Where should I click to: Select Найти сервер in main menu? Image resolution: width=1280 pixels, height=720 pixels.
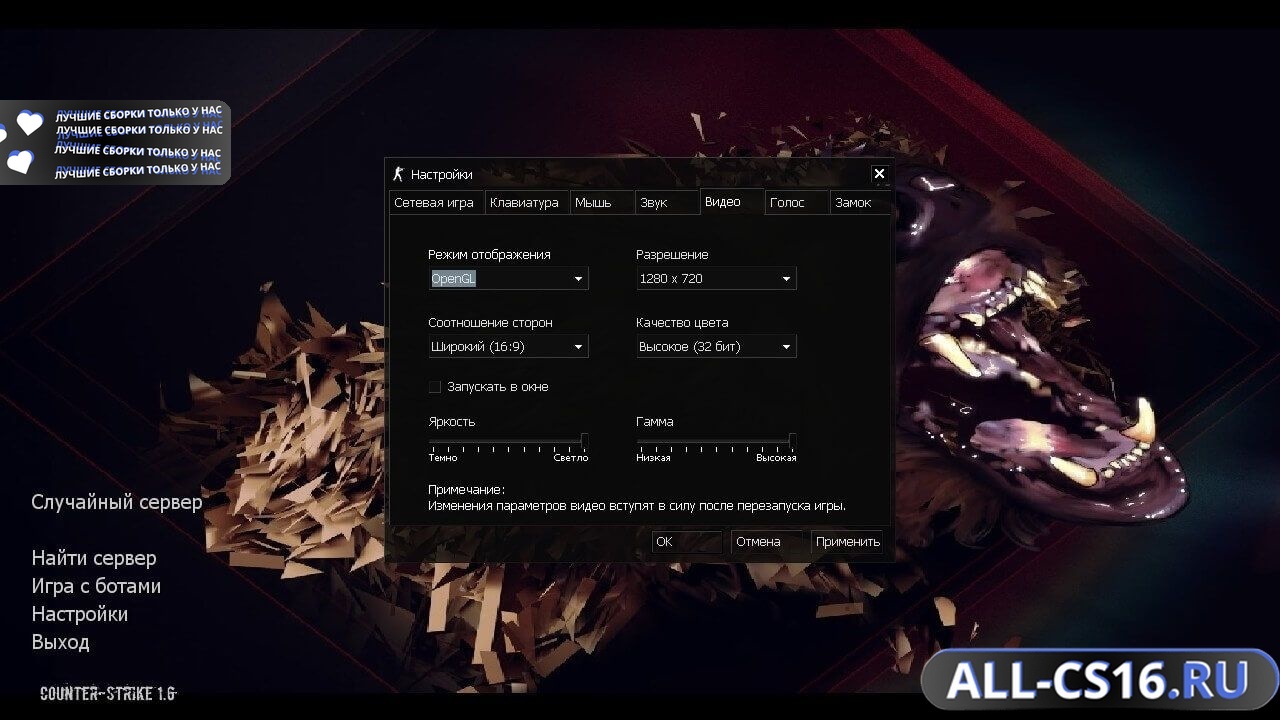tap(94, 558)
